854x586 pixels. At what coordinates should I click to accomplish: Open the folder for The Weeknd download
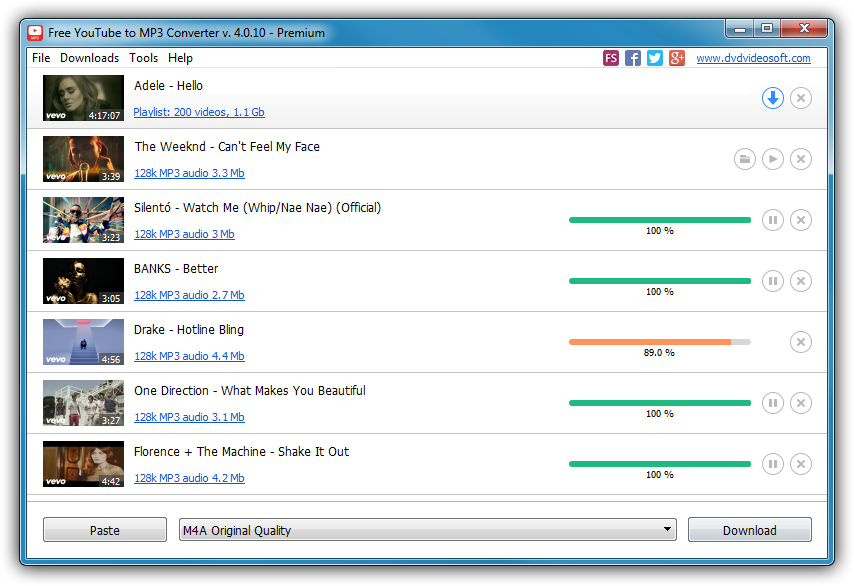(744, 159)
